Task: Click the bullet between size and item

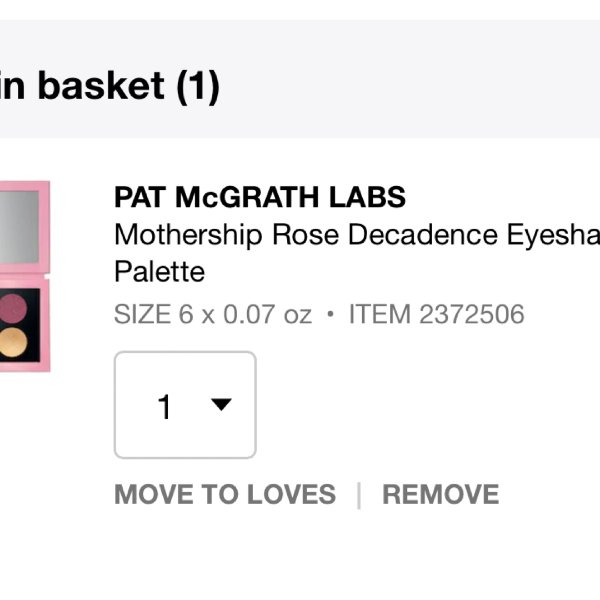Action: point(331,314)
